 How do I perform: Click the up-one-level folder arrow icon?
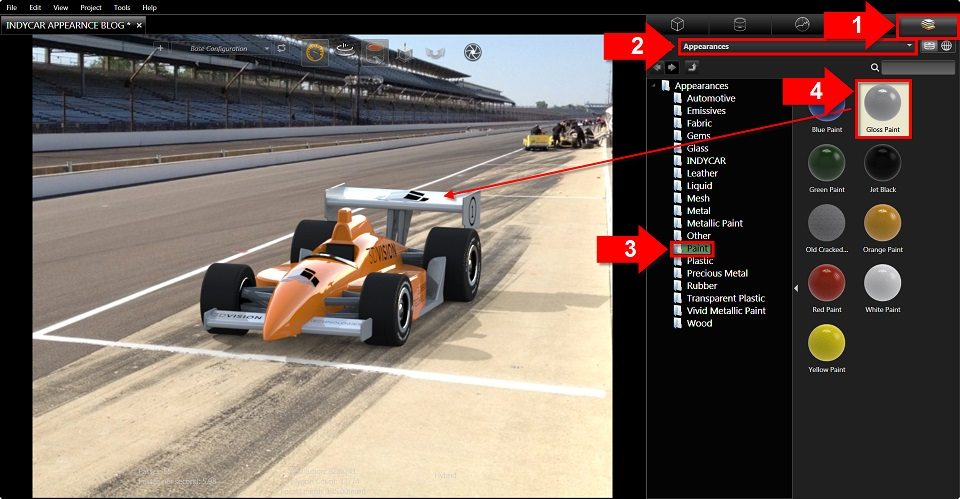(691, 66)
